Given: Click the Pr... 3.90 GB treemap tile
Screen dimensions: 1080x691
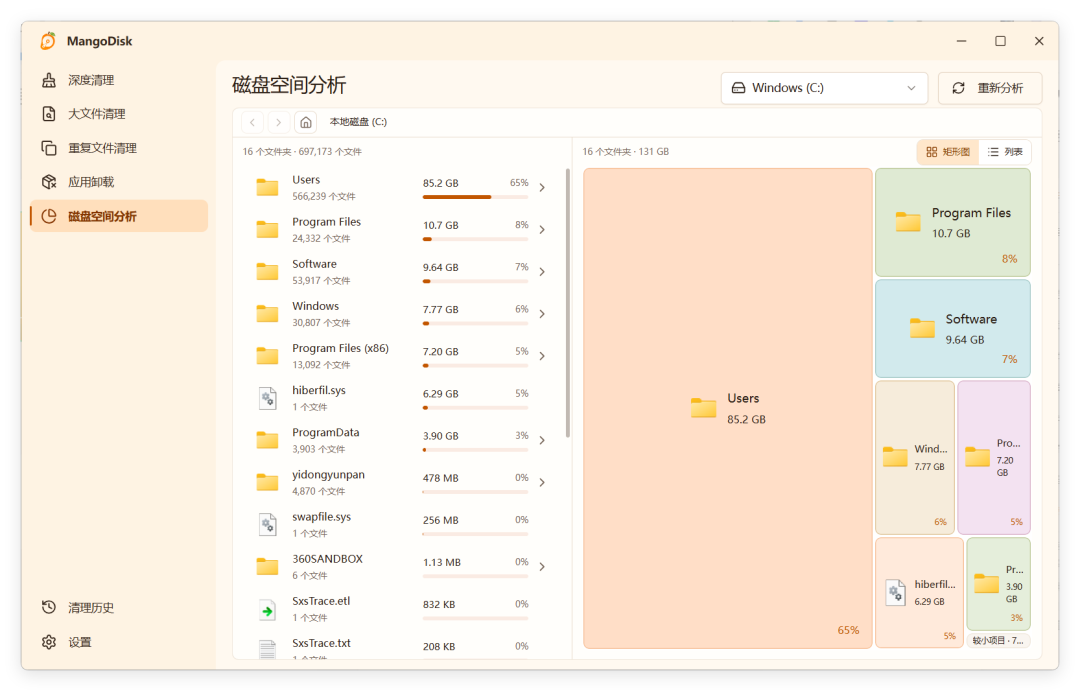Looking at the screenshot, I should click(999, 584).
